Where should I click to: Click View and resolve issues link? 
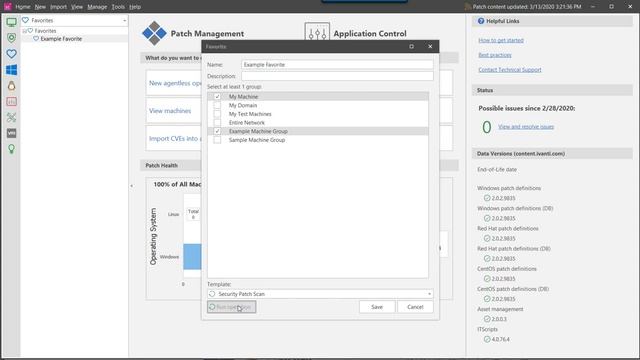(526, 127)
